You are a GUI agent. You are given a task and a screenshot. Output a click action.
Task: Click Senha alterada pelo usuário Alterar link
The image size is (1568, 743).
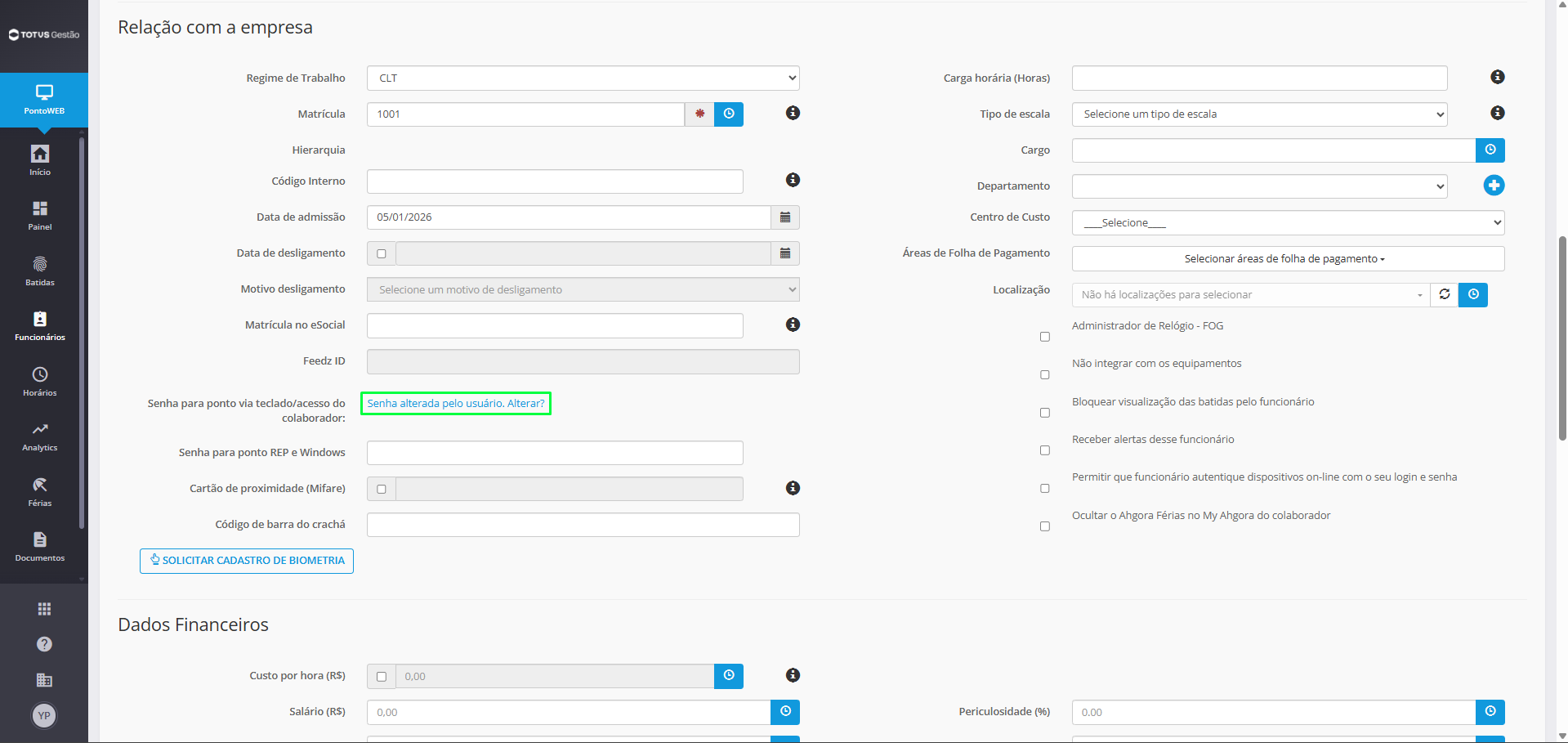pos(456,404)
